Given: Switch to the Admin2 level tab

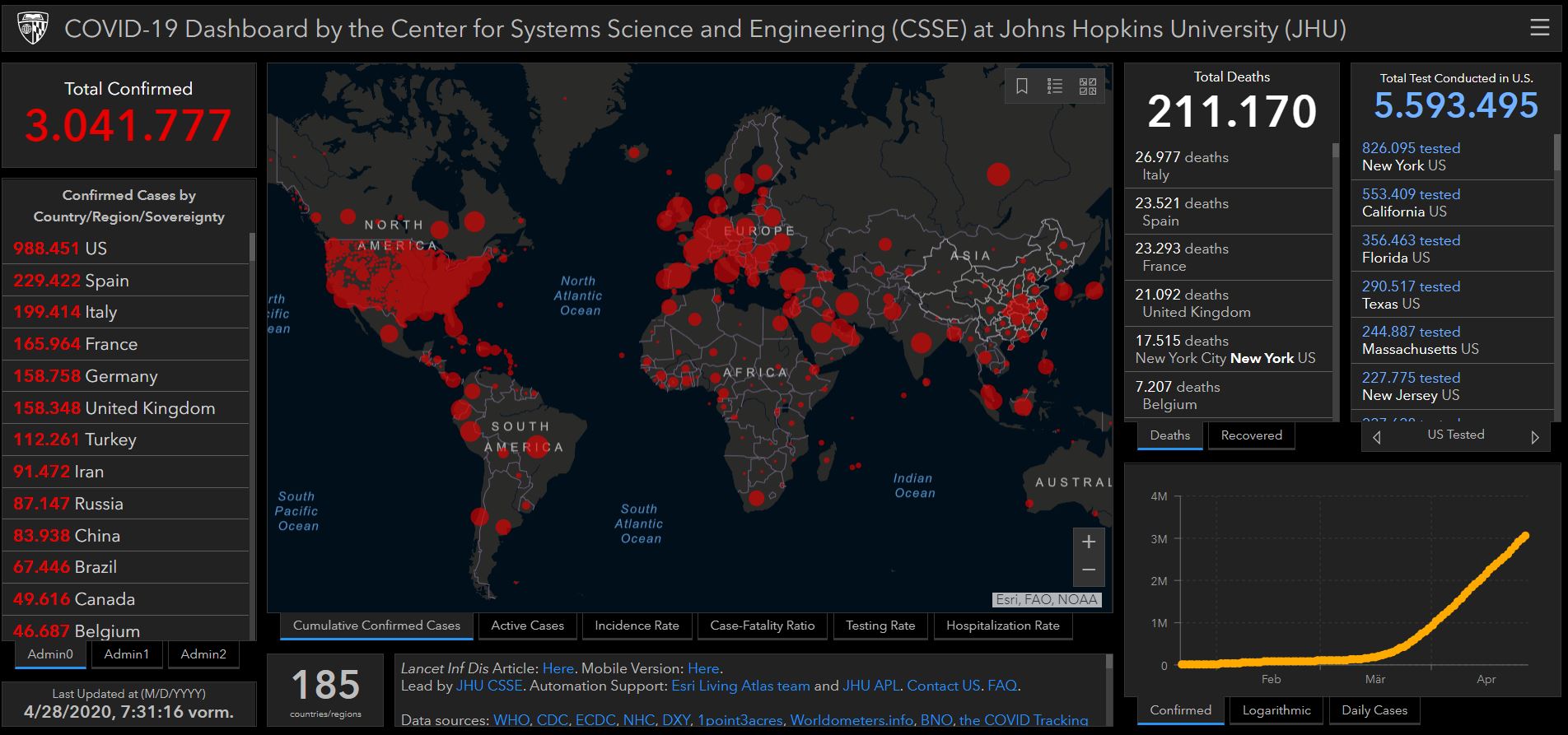Looking at the screenshot, I should tap(203, 654).
